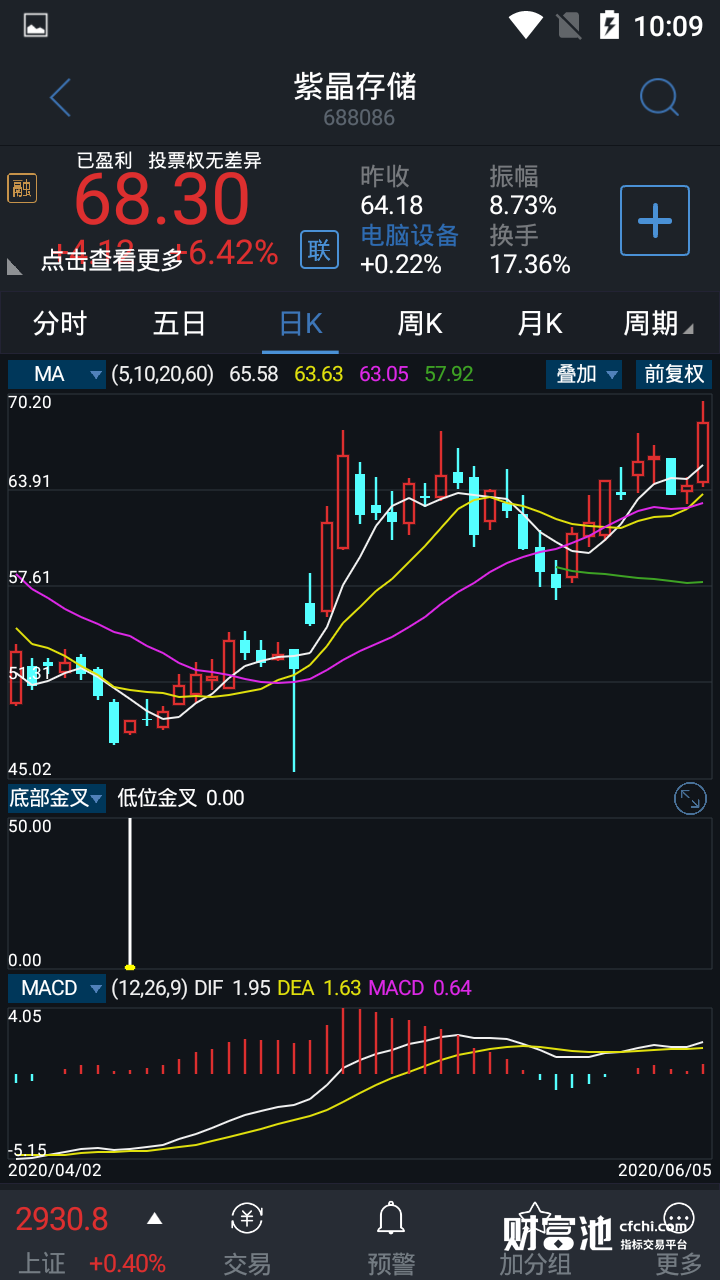
Task: Switch to the 周K tab
Action: (x=420, y=324)
